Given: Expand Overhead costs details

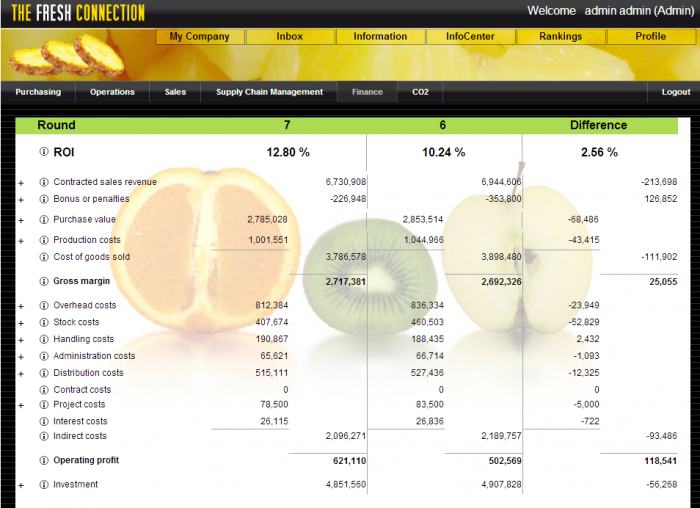Looking at the screenshot, I should 20,306.
